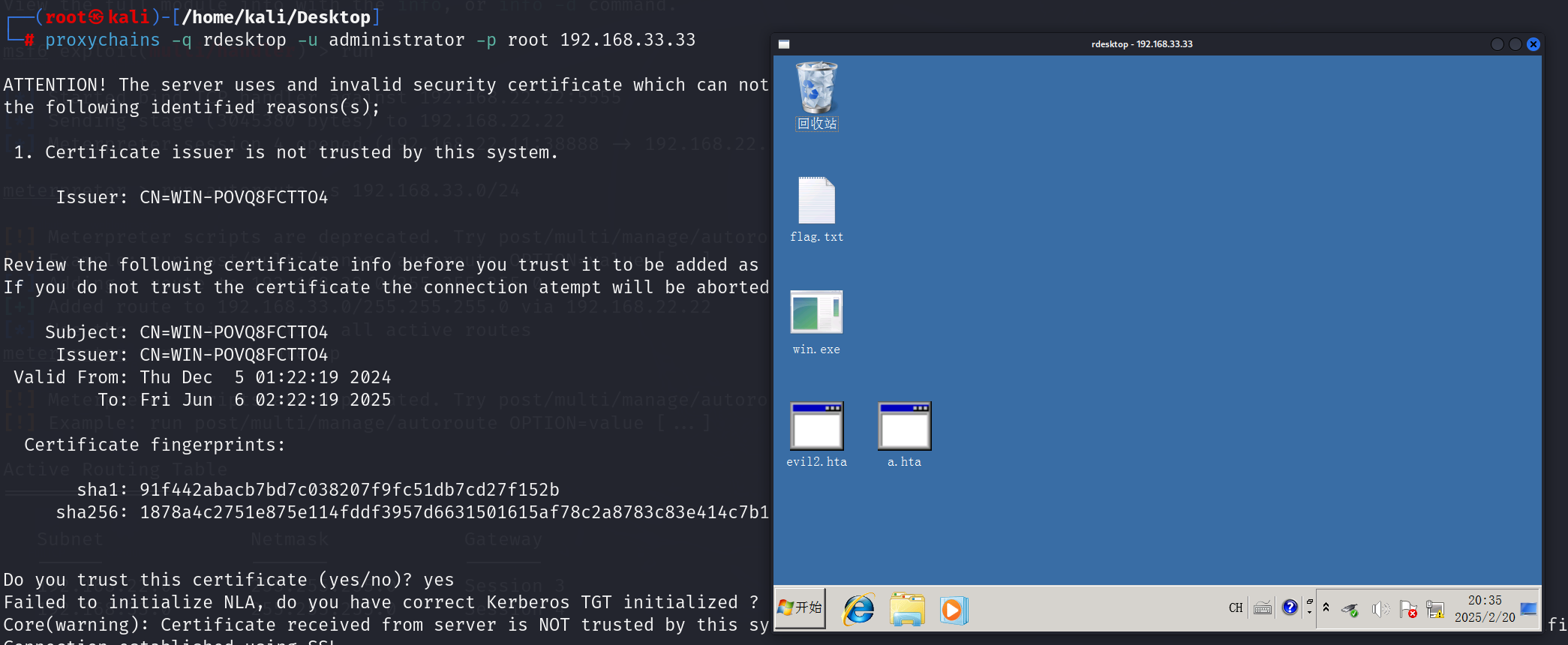This screenshot has height=645, width=1568.
Task: Click the volume speaker tray icon
Action: pos(1380,609)
